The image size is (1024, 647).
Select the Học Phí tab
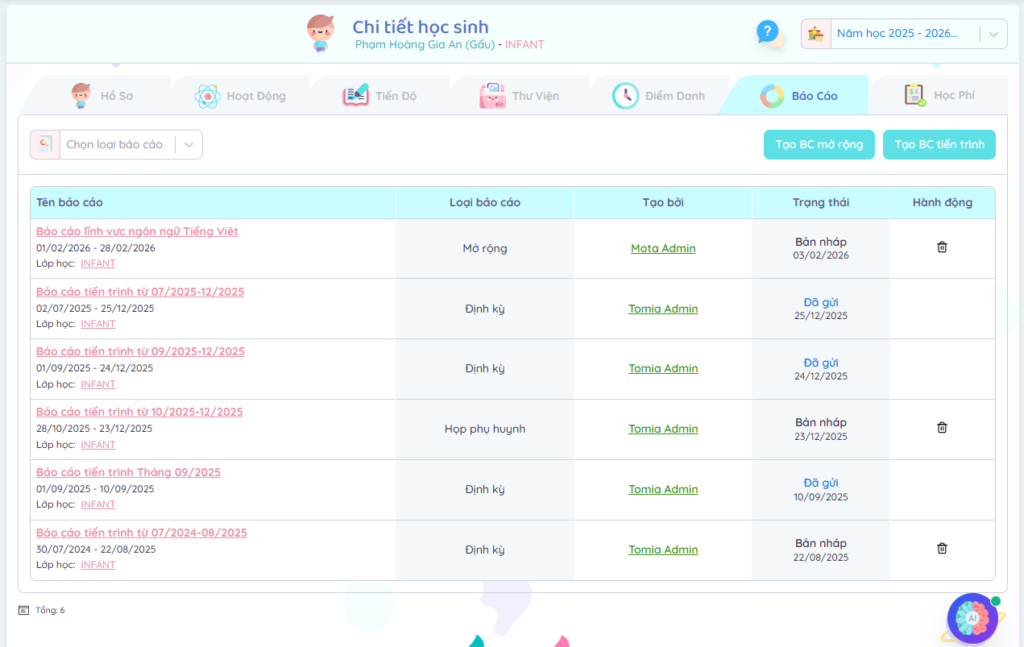(x=939, y=96)
